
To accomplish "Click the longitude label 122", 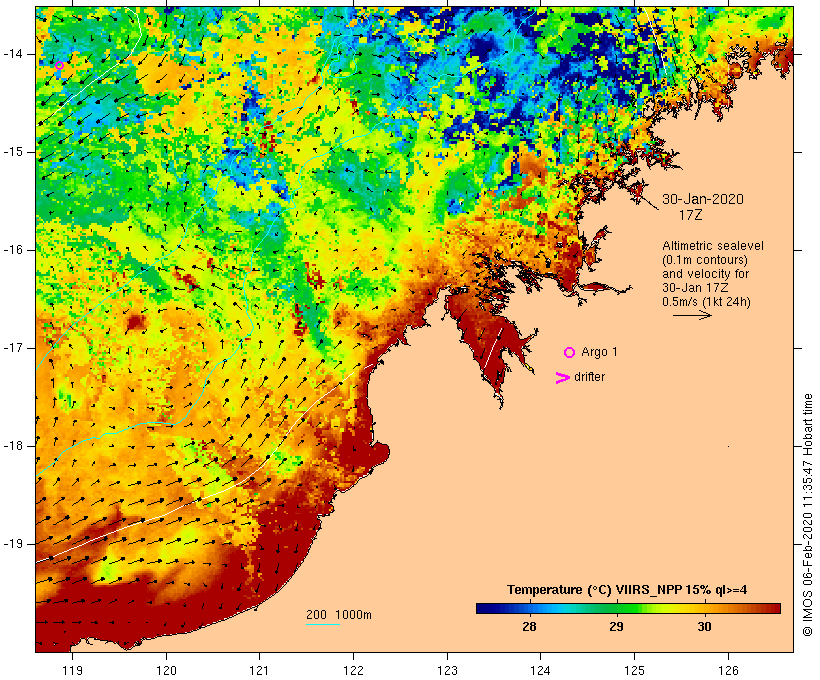I will pyautogui.click(x=354, y=670).
